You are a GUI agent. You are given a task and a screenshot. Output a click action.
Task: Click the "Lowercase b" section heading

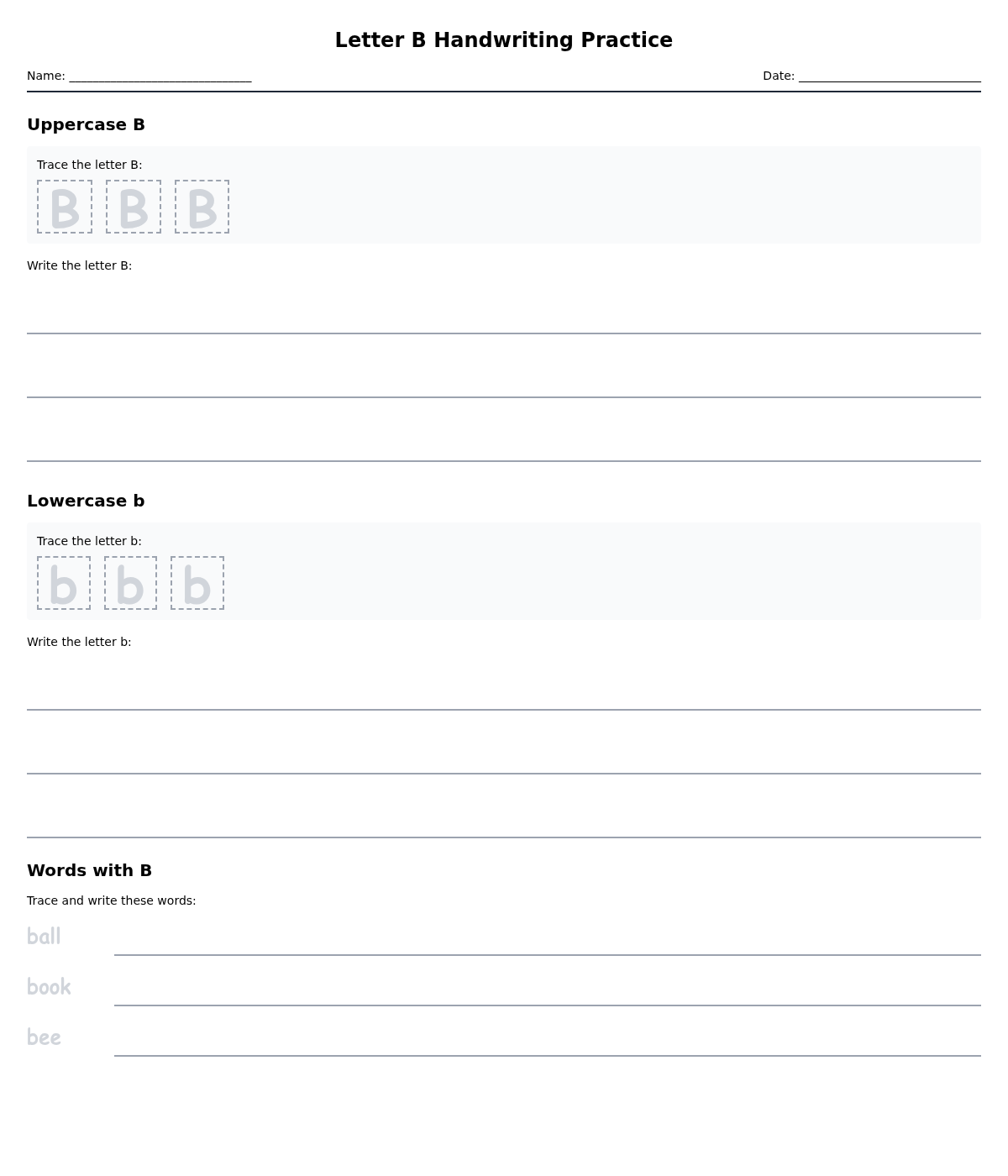86,501
